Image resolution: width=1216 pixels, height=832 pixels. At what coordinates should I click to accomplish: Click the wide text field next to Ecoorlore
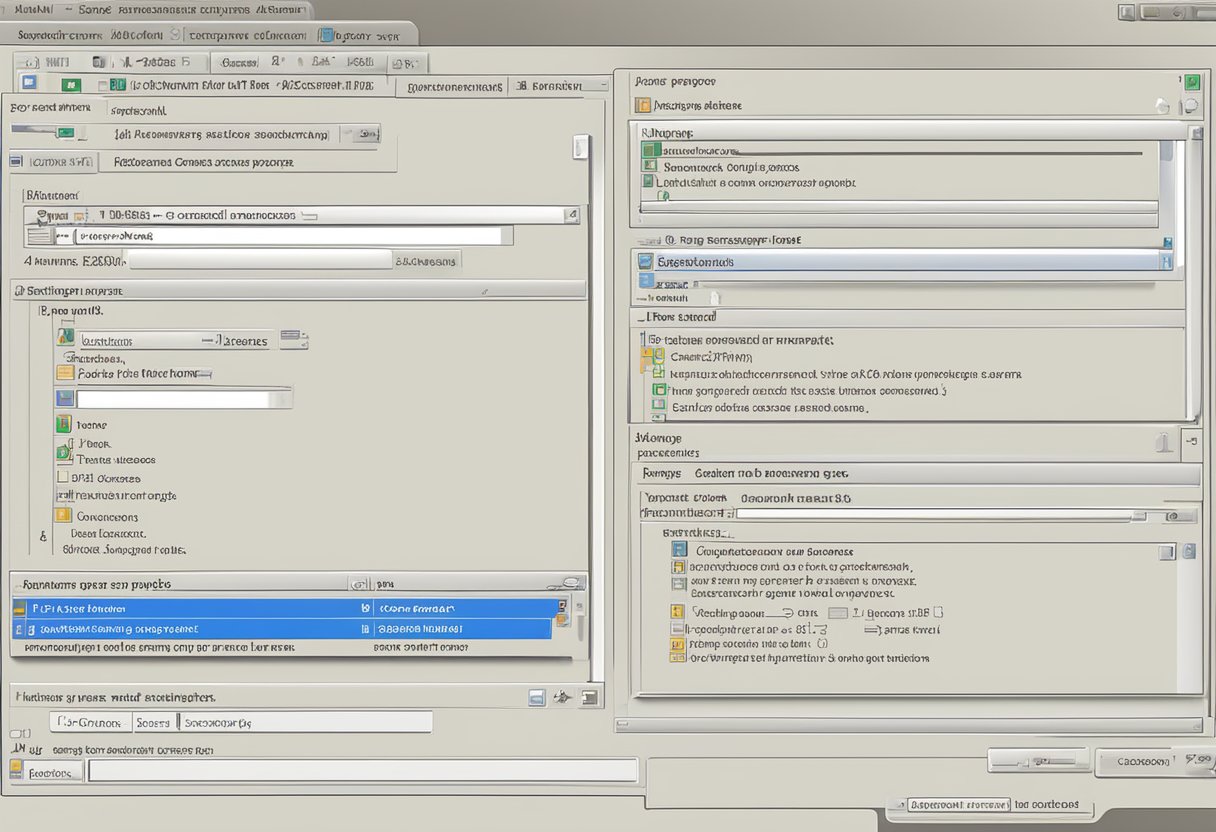point(362,771)
